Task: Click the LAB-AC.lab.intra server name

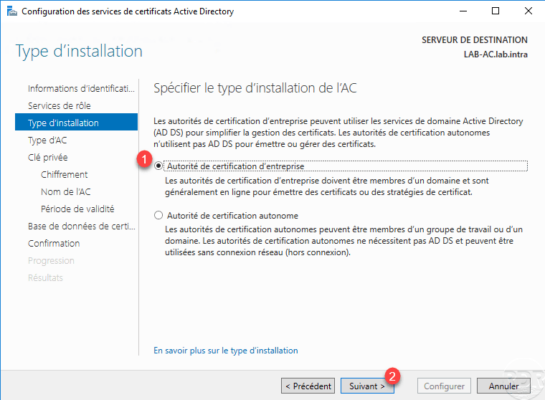Action: pyautogui.click(x=496, y=55)
